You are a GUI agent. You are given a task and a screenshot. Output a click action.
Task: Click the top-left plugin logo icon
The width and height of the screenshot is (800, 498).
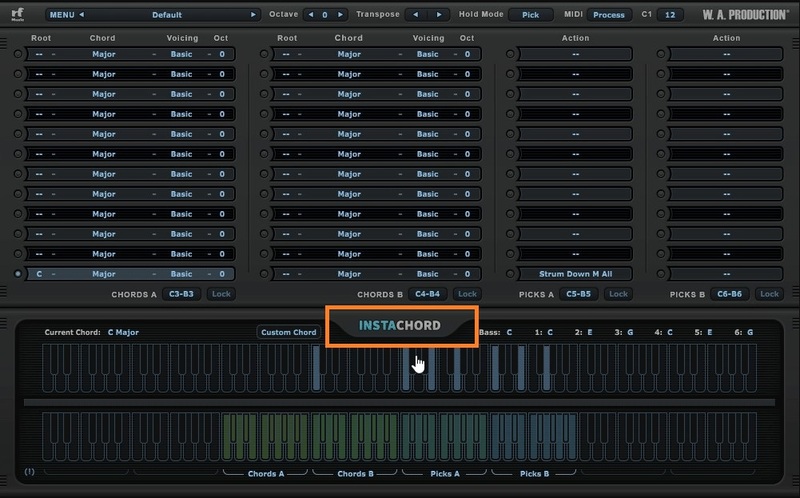[x=18, y=15]
